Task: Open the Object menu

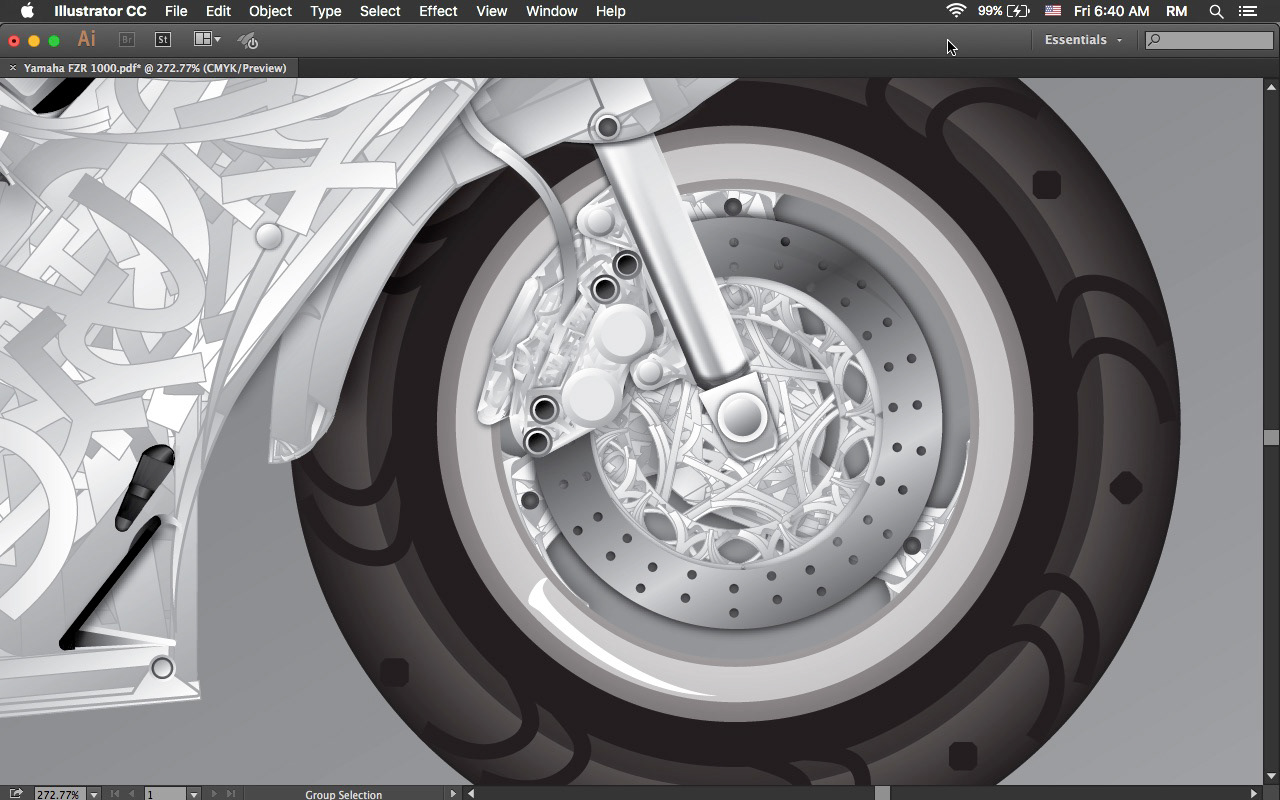Action: click(x=270, y=11)
